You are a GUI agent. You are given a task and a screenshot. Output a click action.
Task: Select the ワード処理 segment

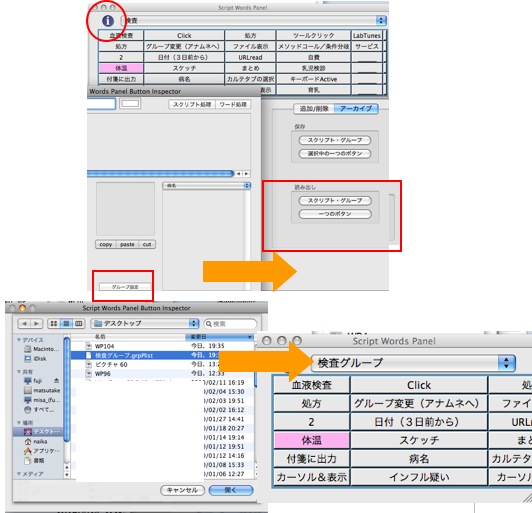pyautogui.click(x=233, y=104)
